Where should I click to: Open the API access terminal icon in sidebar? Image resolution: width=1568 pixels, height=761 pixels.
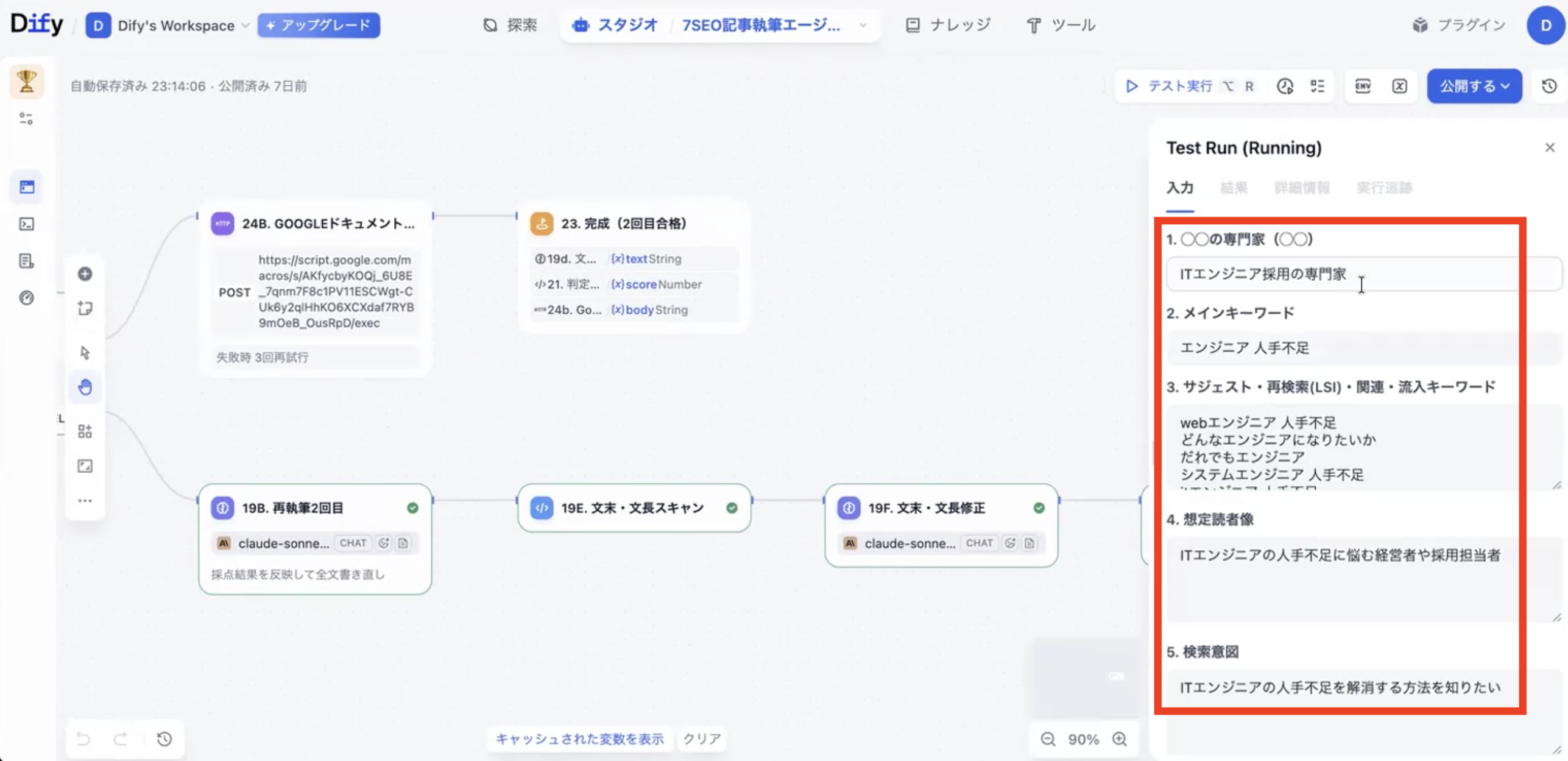(27, 224)
